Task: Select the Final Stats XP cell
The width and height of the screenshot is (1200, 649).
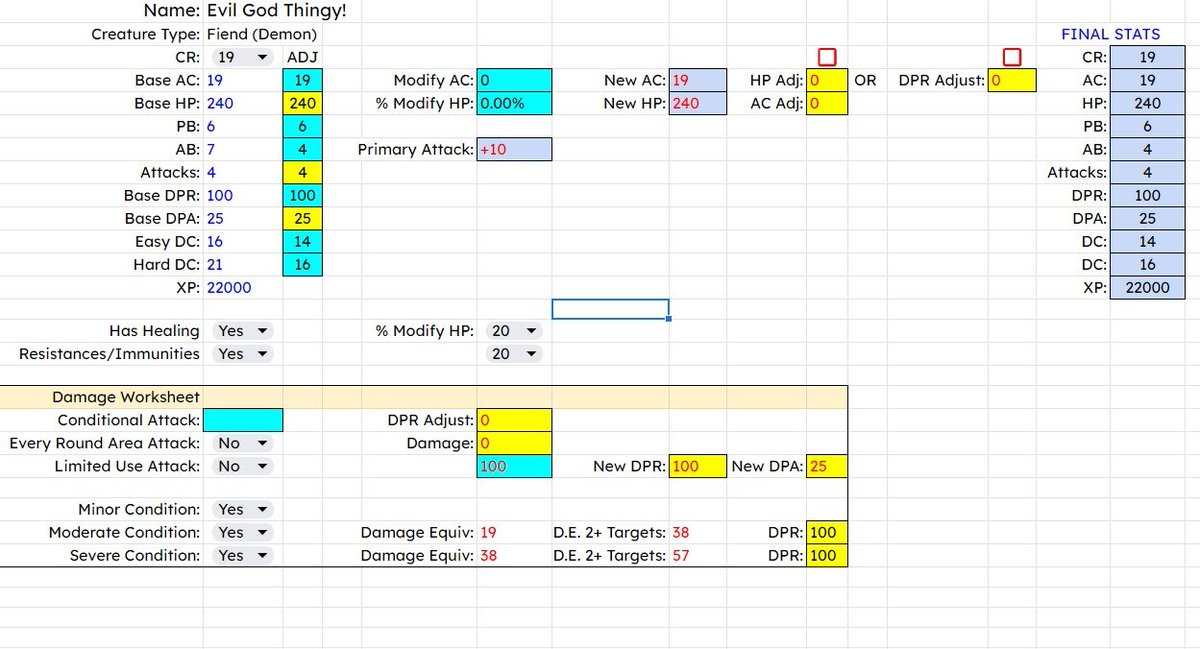Action: (x=1147, y=287)
